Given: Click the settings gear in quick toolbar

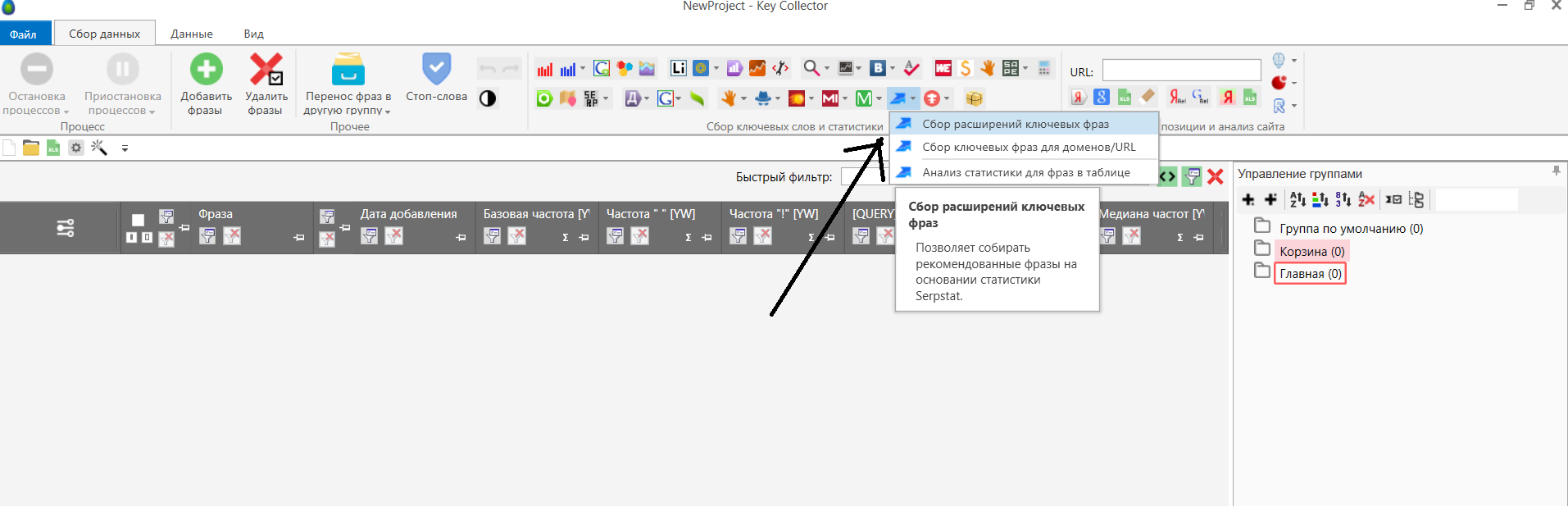Looking at the screenshot, I should click(x=76, y=148).
